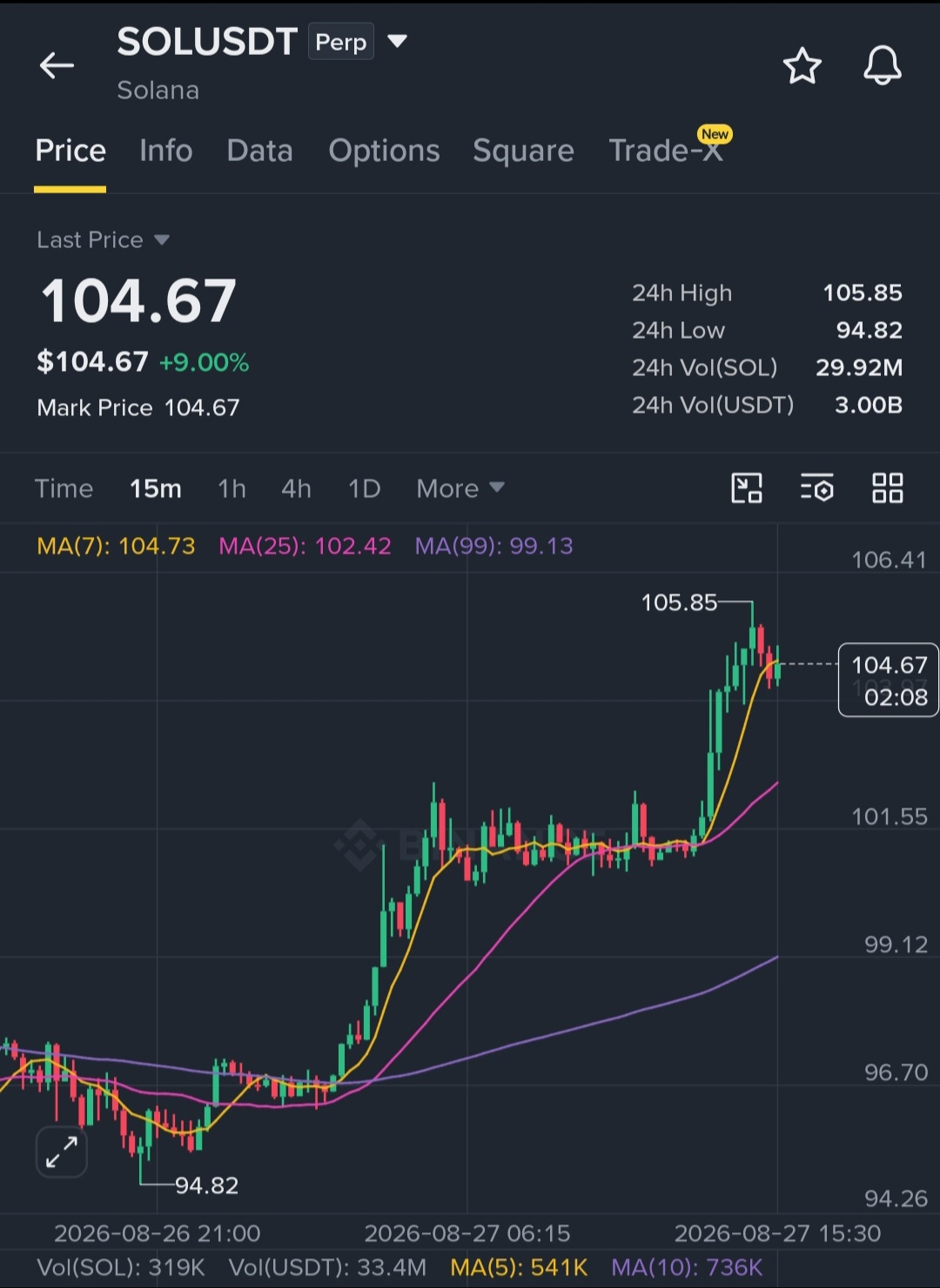Tap the 2026-08-27 06:15 time axis label
The width and height of the screenshot is (940, 1288).
[467, 1233]
